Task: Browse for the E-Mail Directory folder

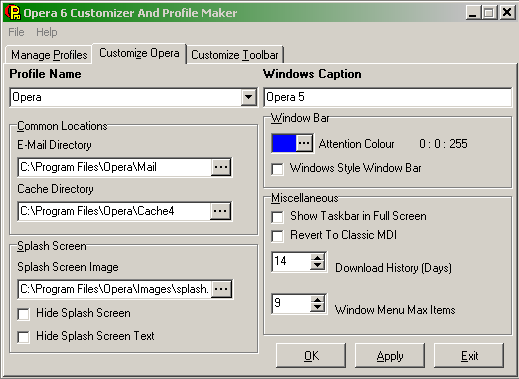Action: (221, 167)
